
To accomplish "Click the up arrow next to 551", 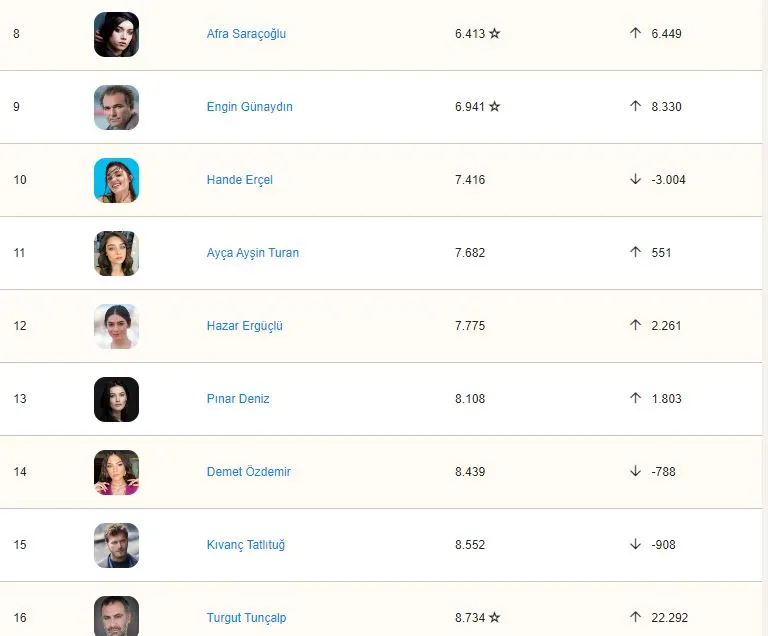I will 635,252.
